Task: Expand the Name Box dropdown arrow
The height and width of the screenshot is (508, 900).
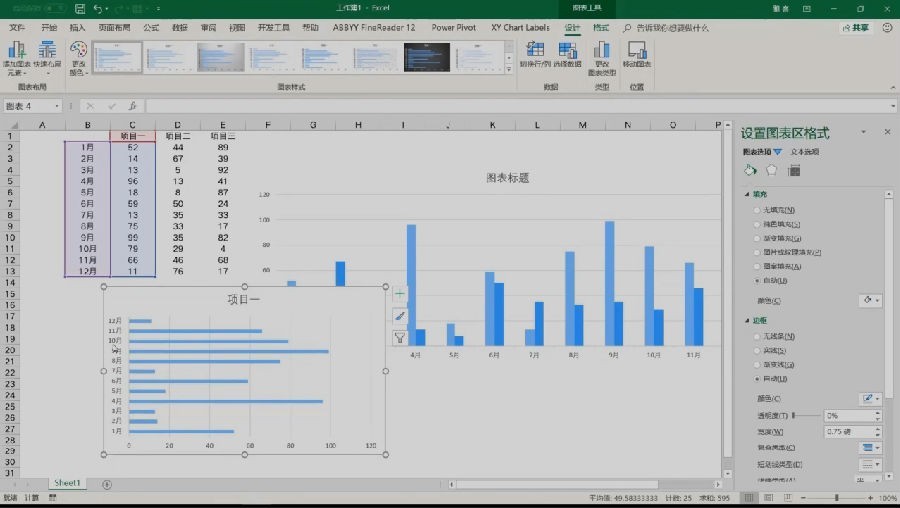Action: coord(57,106)
